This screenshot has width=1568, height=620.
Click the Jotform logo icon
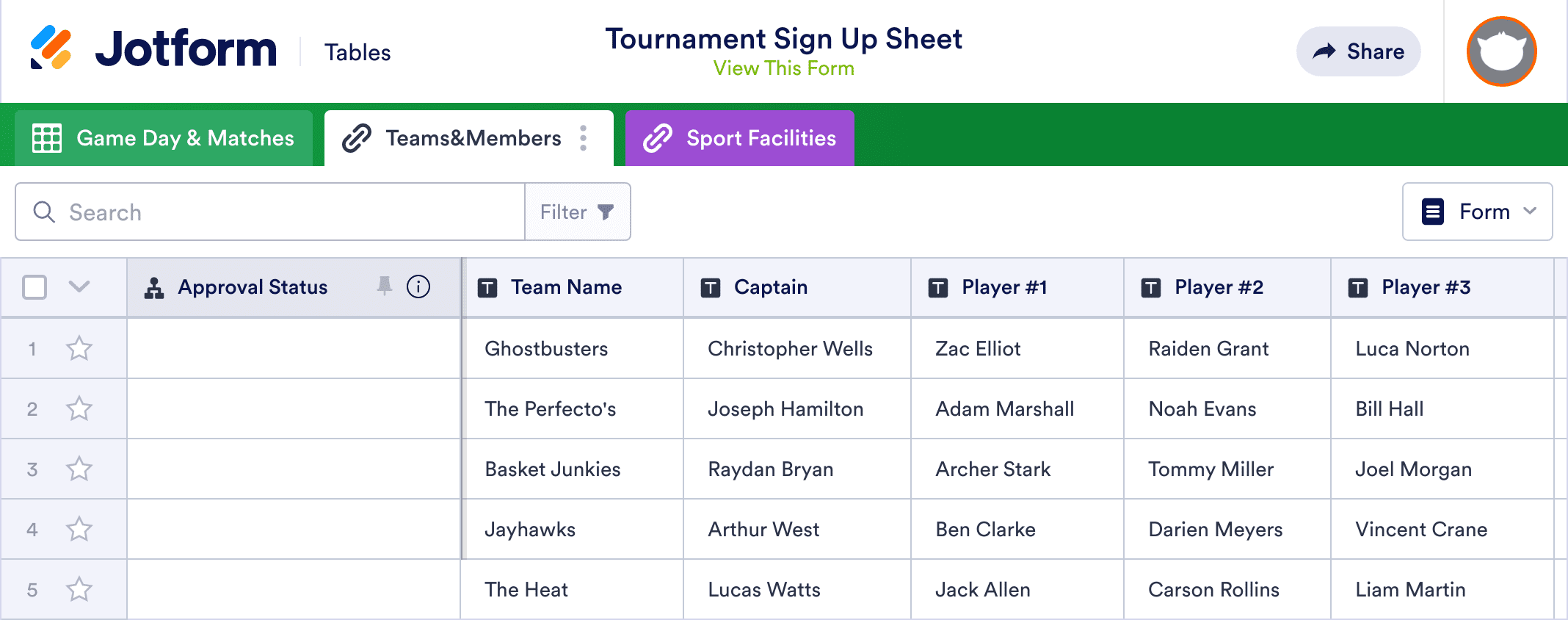click(51, 48)
